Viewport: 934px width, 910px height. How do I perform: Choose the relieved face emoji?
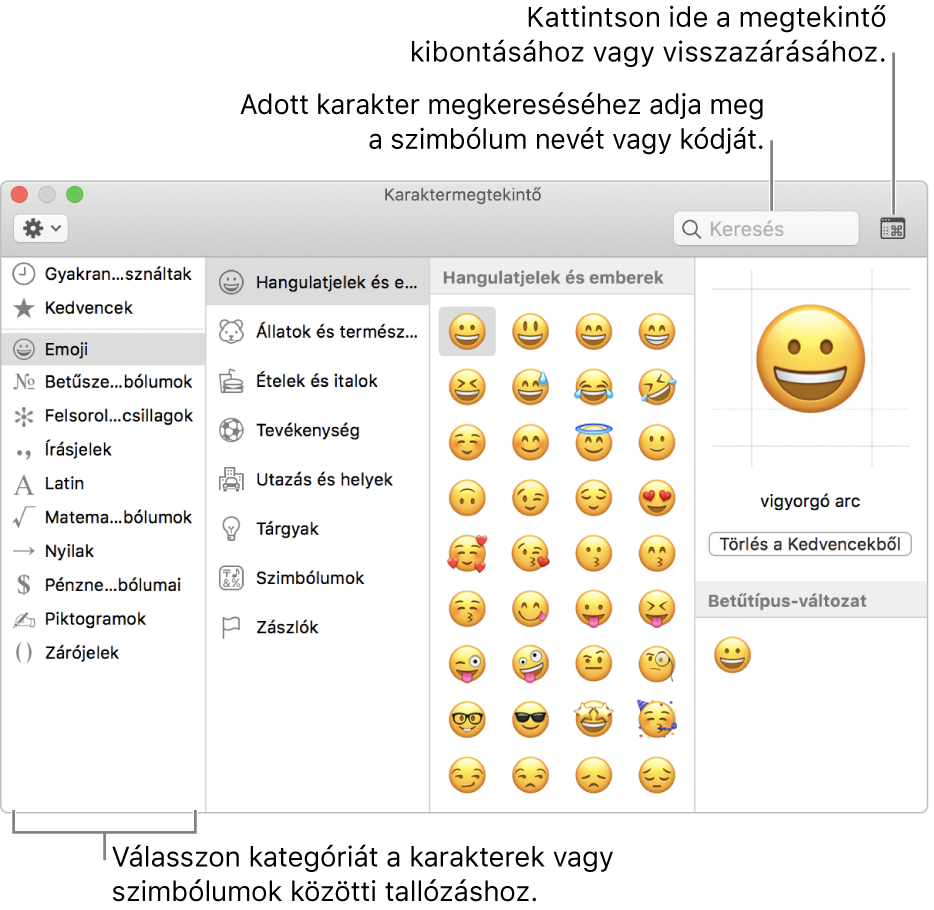594,498
